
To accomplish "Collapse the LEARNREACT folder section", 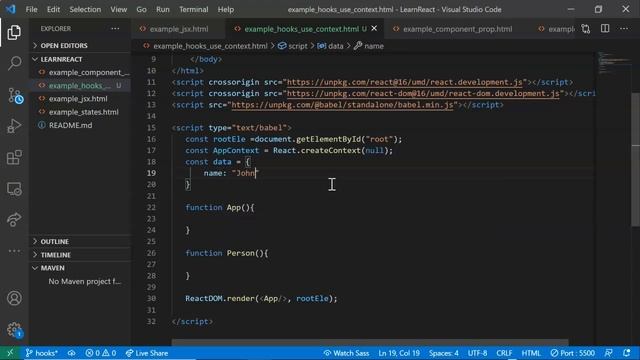I will pos(80,59).
